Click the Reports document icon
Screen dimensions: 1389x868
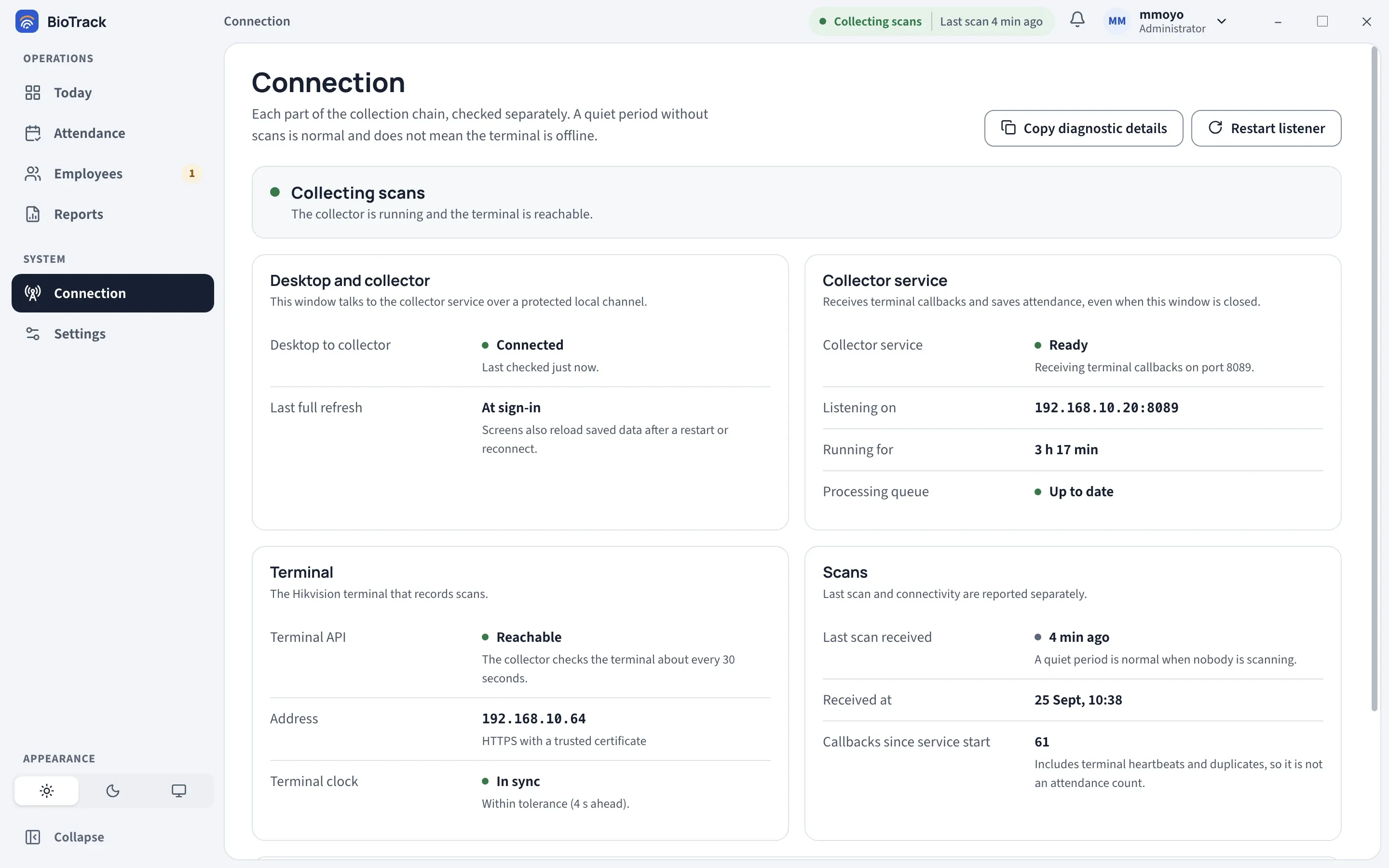pyautogui.click(x=33, y=214)
